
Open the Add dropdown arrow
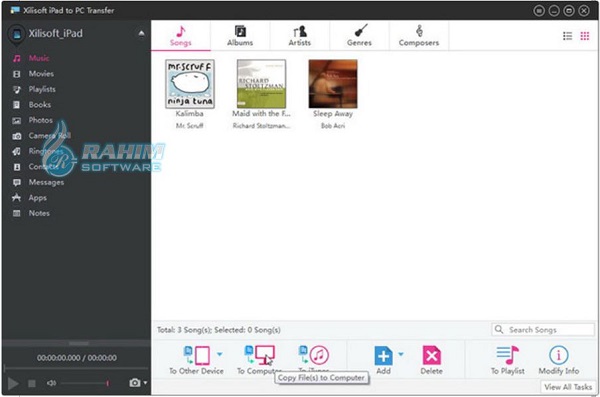pyautogui.click(x=401, y=354)
